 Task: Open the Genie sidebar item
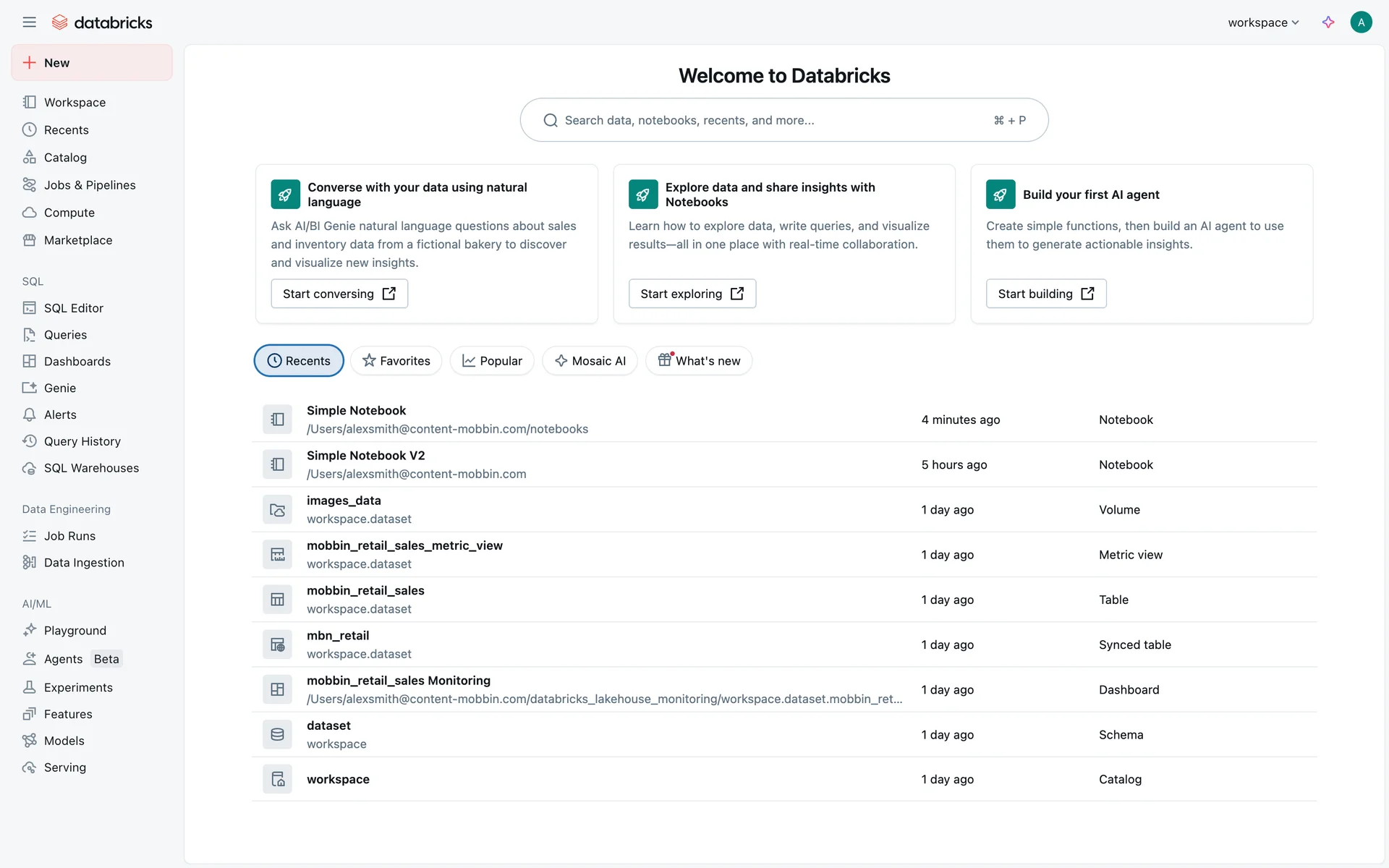point(60,388)
